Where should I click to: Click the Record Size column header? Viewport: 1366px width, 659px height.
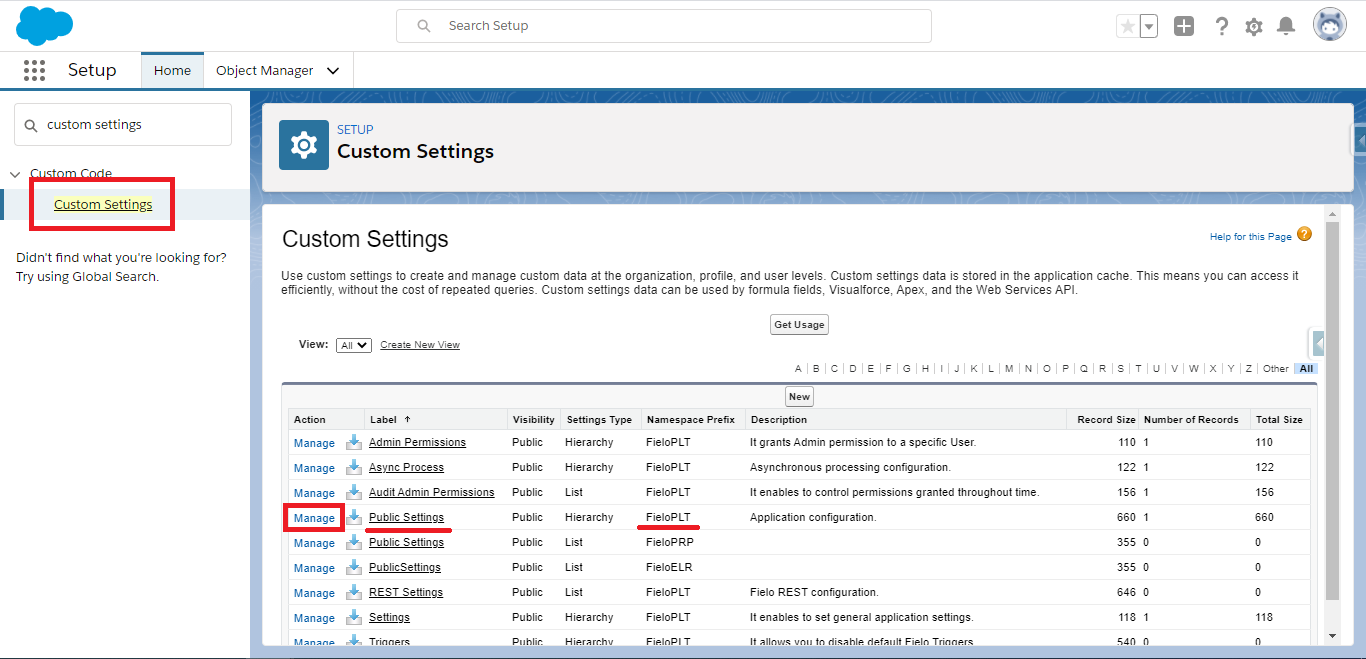[1106, 420]
